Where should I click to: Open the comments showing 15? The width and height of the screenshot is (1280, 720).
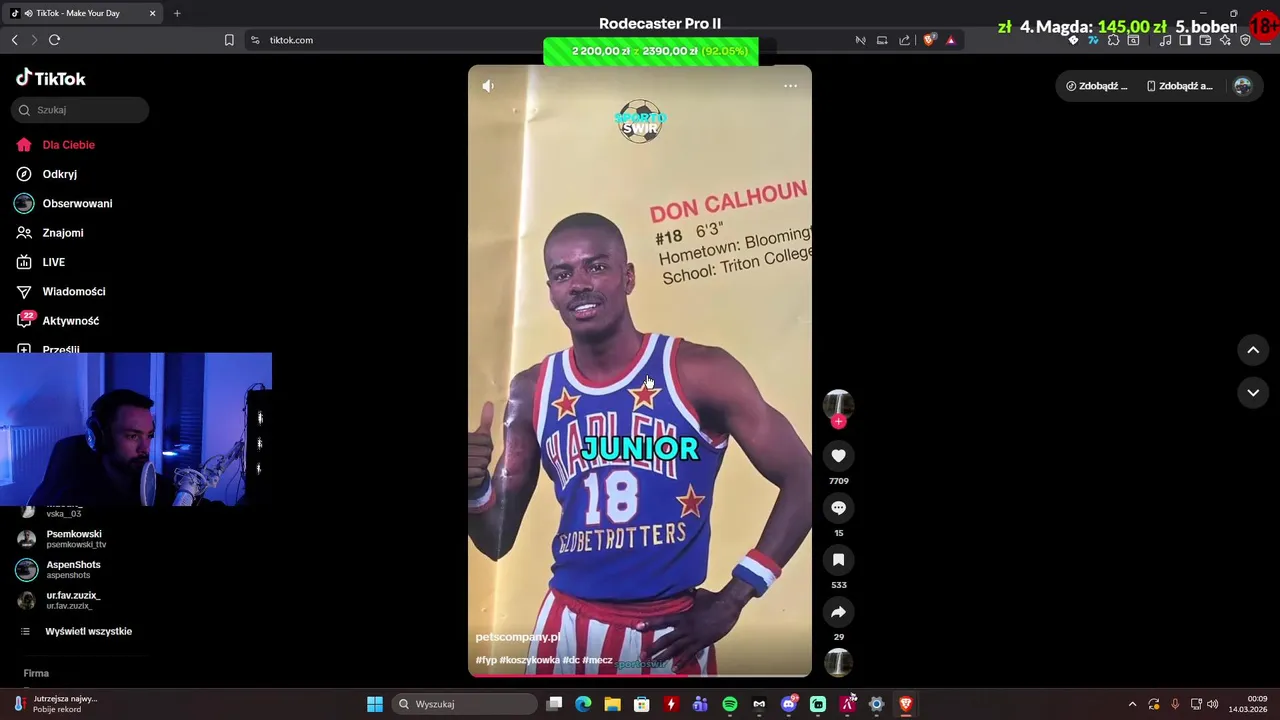[x=838, y=508]
